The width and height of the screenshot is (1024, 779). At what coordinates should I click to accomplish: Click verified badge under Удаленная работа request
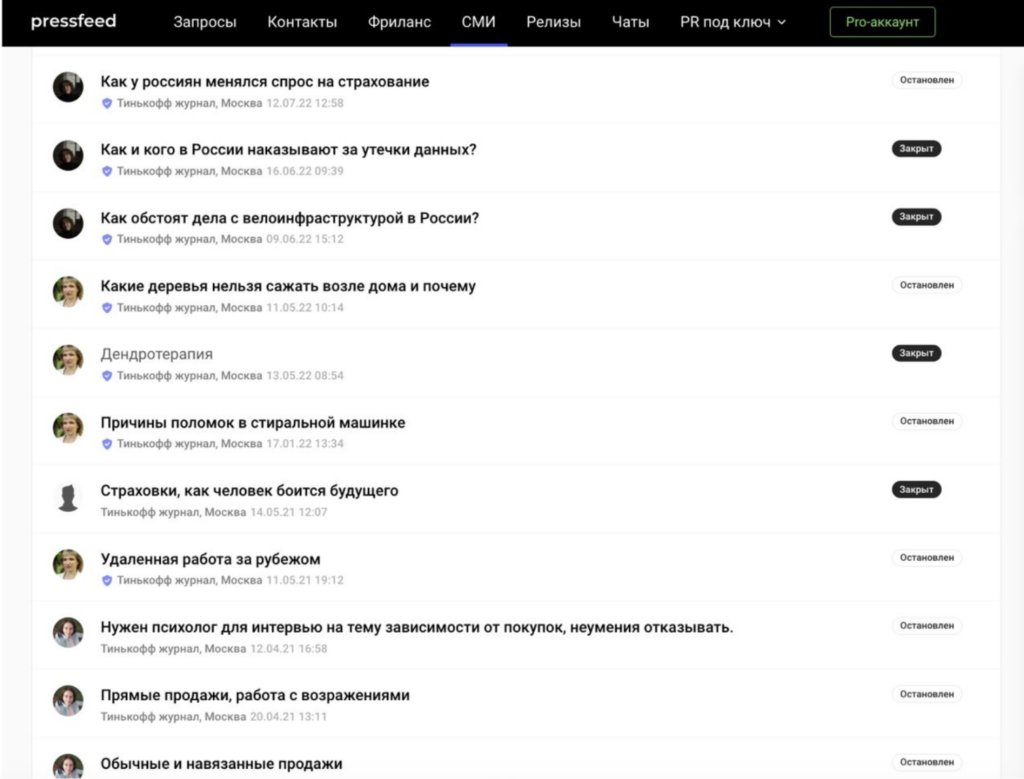(107, 580)
